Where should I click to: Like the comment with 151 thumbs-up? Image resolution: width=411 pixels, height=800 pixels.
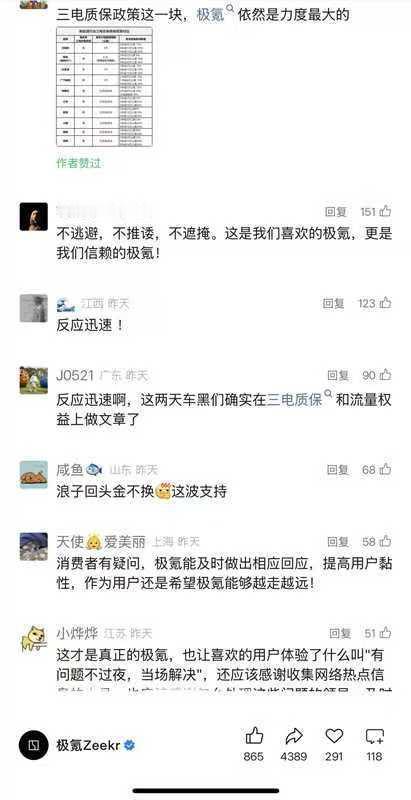pos(386,211)
